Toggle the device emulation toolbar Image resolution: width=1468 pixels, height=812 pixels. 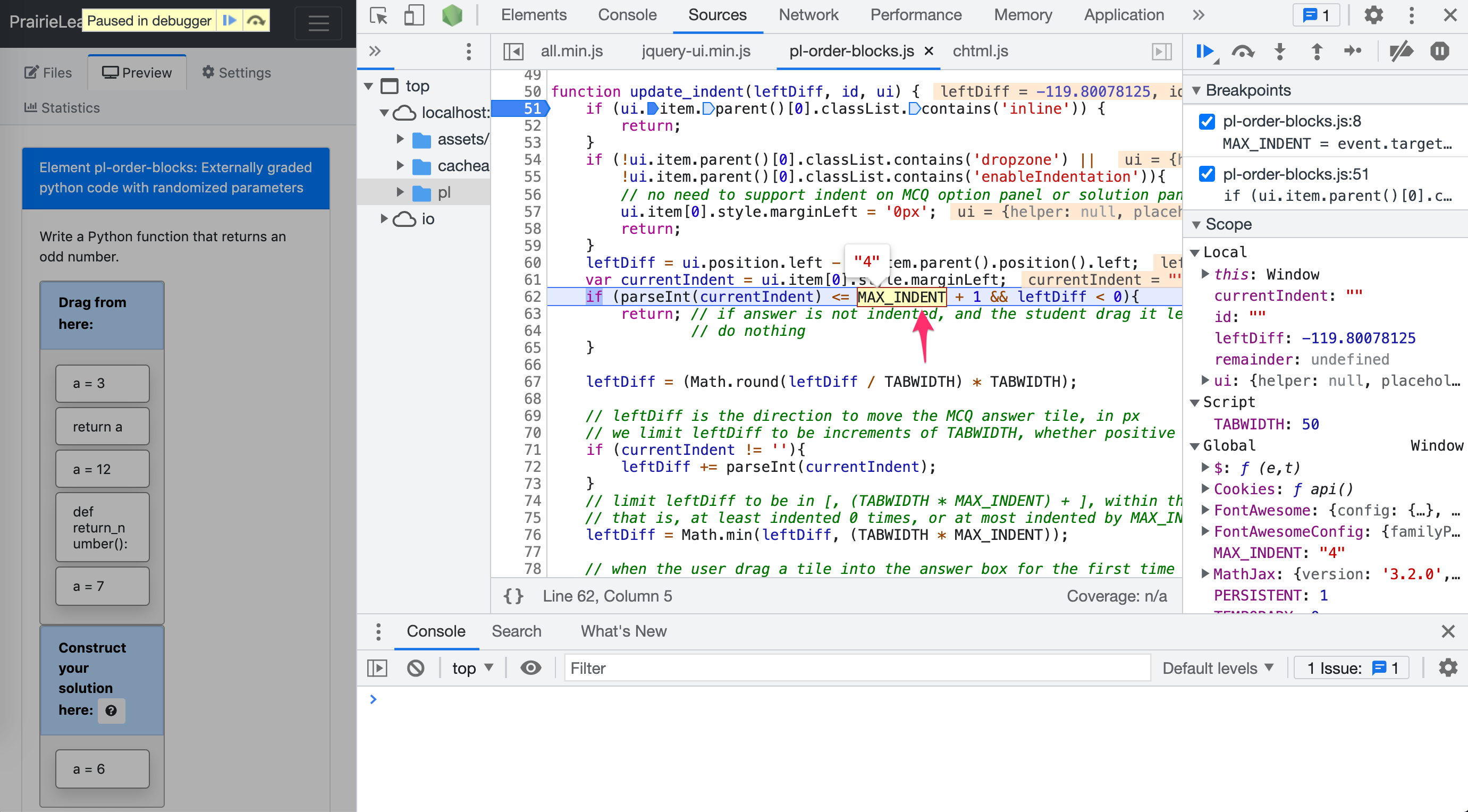pos(414,15)
